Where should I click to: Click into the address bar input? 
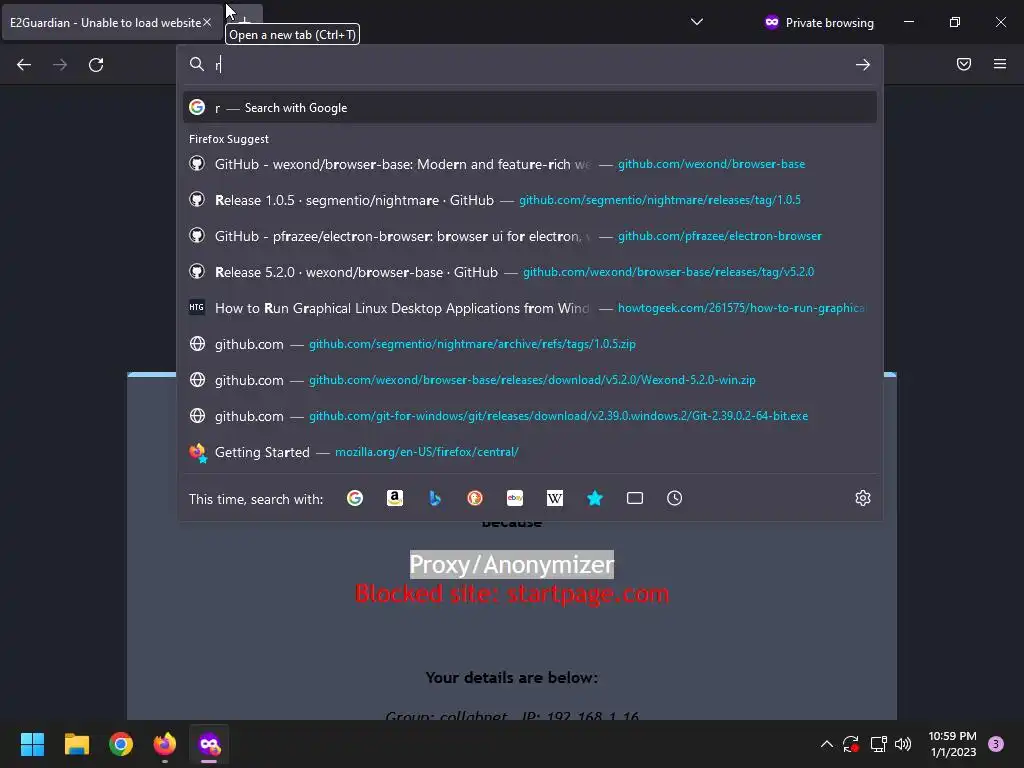[x=530, y=64]
